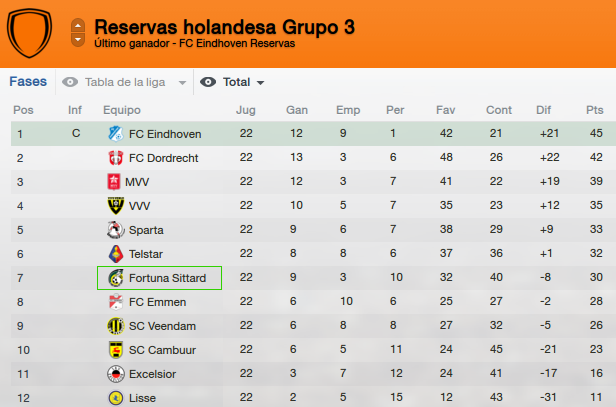The height and width of the screenshot is (407, 616).
Task: Click the MVV club badge
Action: pyautogui.click(x=114, y=182)
